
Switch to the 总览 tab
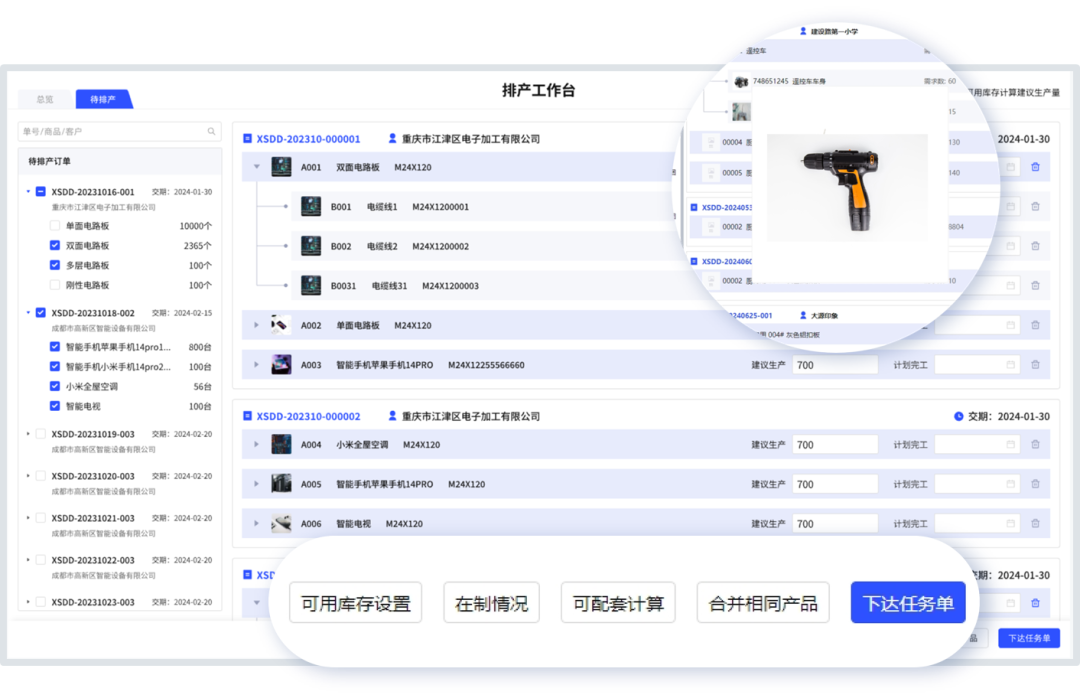[43, 99]
